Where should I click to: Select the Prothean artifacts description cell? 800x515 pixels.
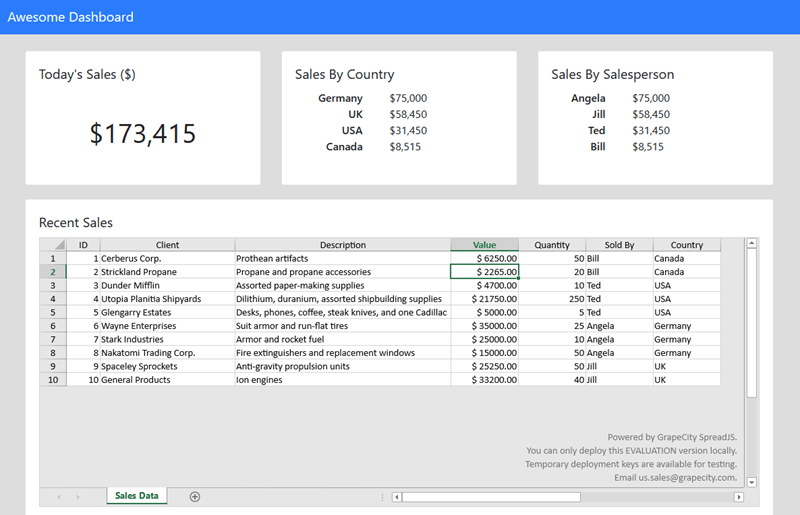click(x=342, y=258)
